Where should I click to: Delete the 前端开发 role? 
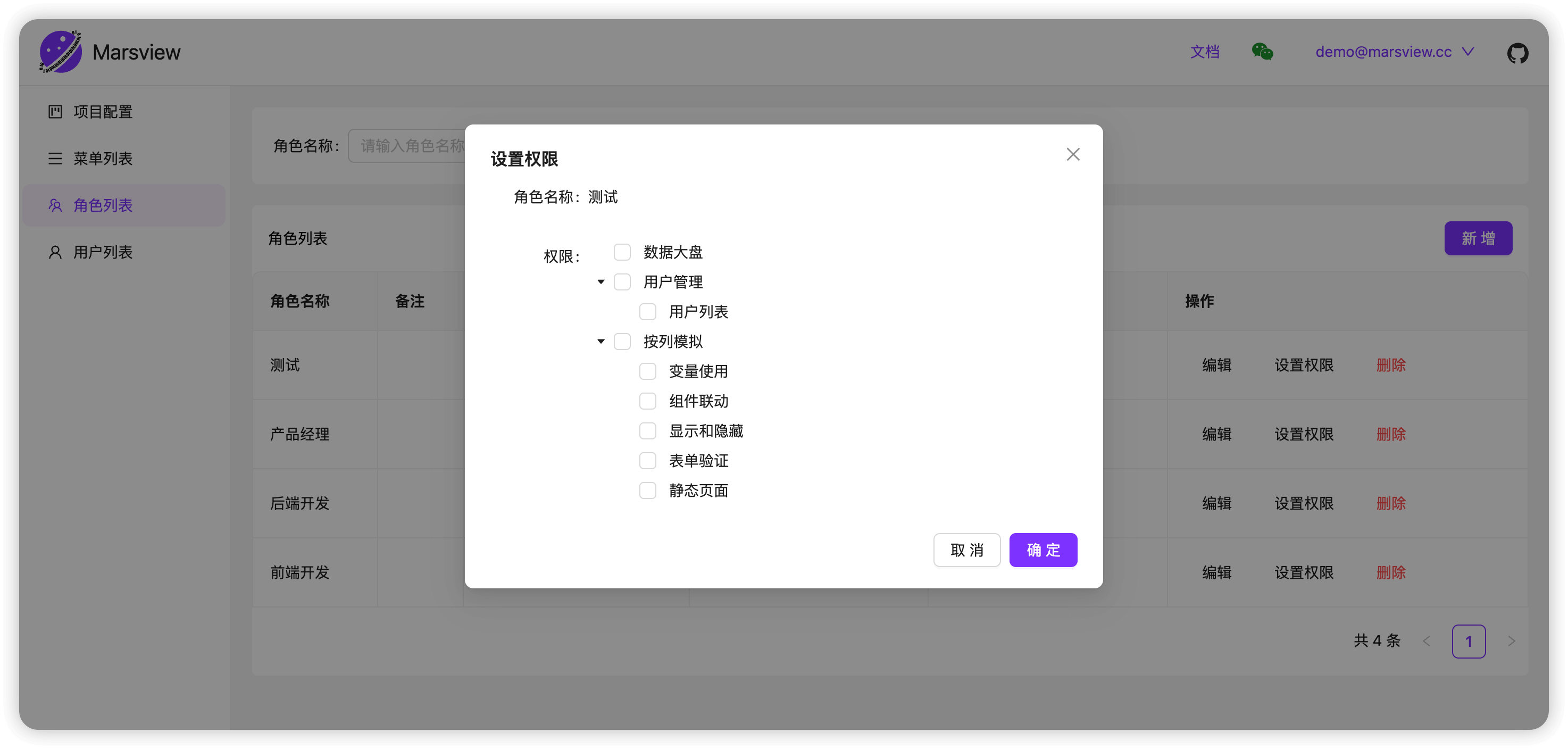tap(1391, 572)
